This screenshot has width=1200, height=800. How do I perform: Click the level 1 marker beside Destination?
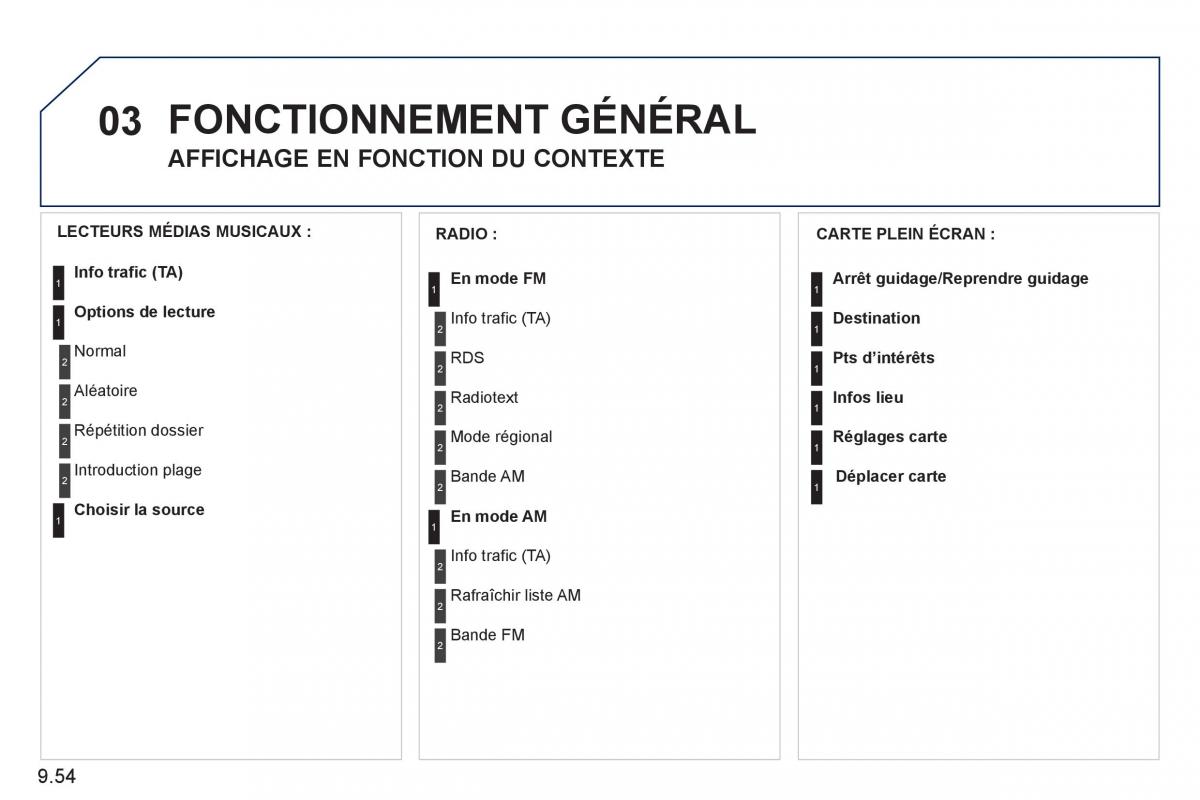[x=816, y=329]
